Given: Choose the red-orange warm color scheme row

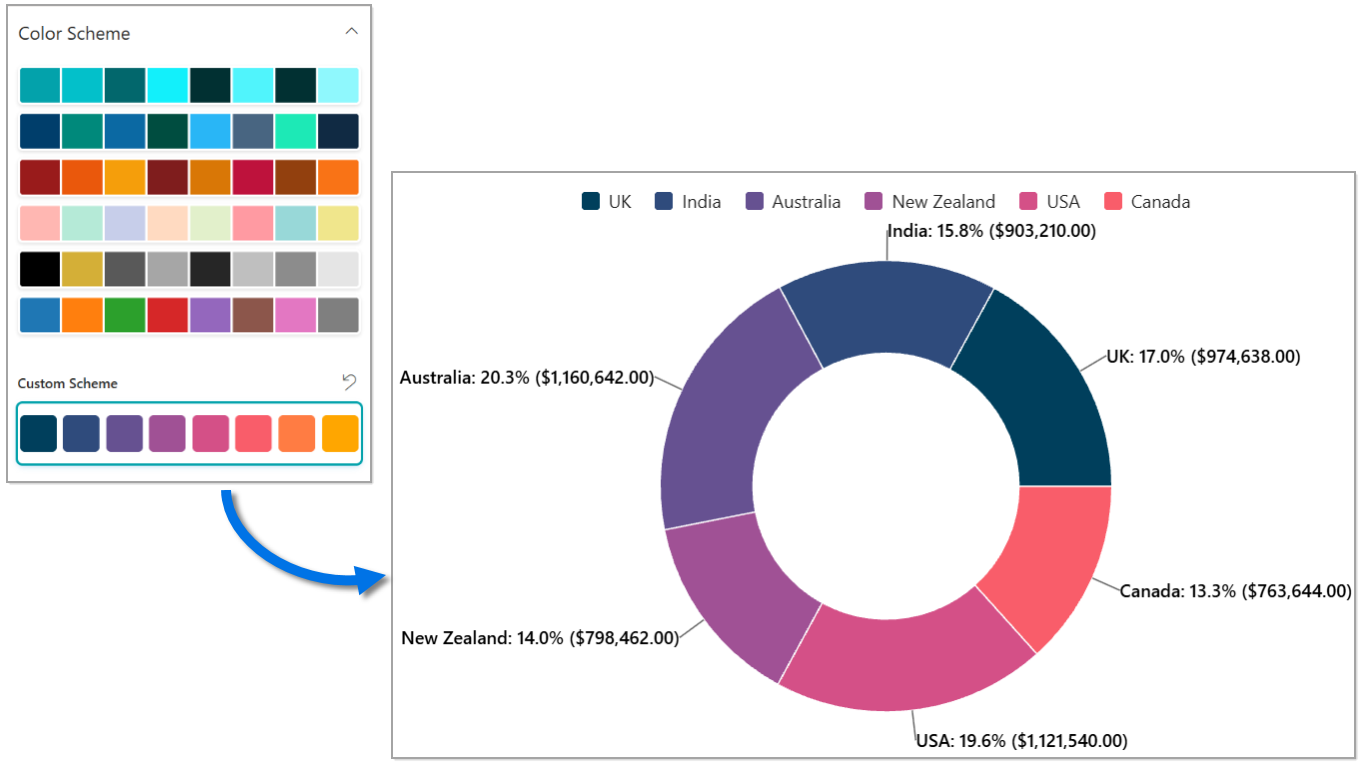Looking at the screenshot, I should [189, 177].
